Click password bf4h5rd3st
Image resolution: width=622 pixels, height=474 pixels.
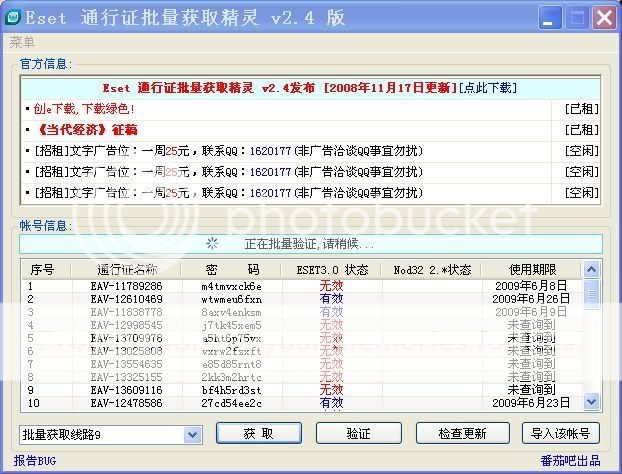232,390
